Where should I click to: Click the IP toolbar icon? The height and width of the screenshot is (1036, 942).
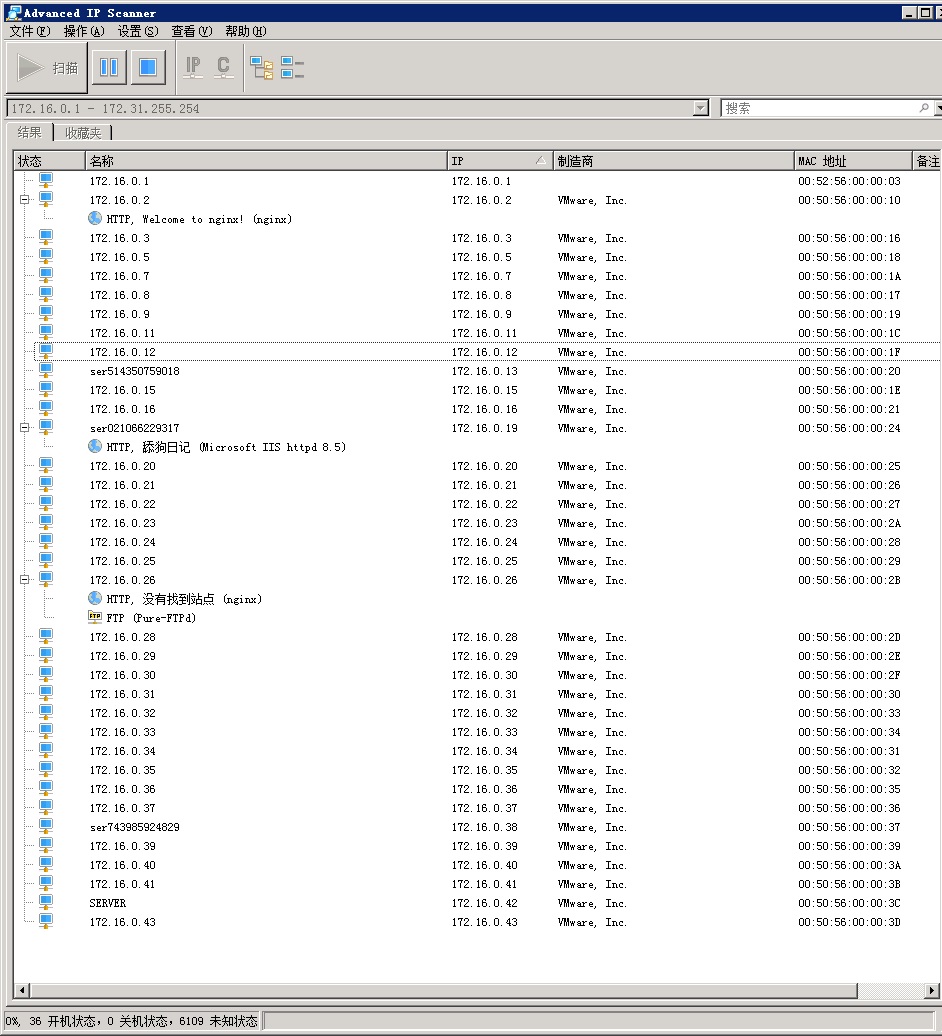pos(193,67)
